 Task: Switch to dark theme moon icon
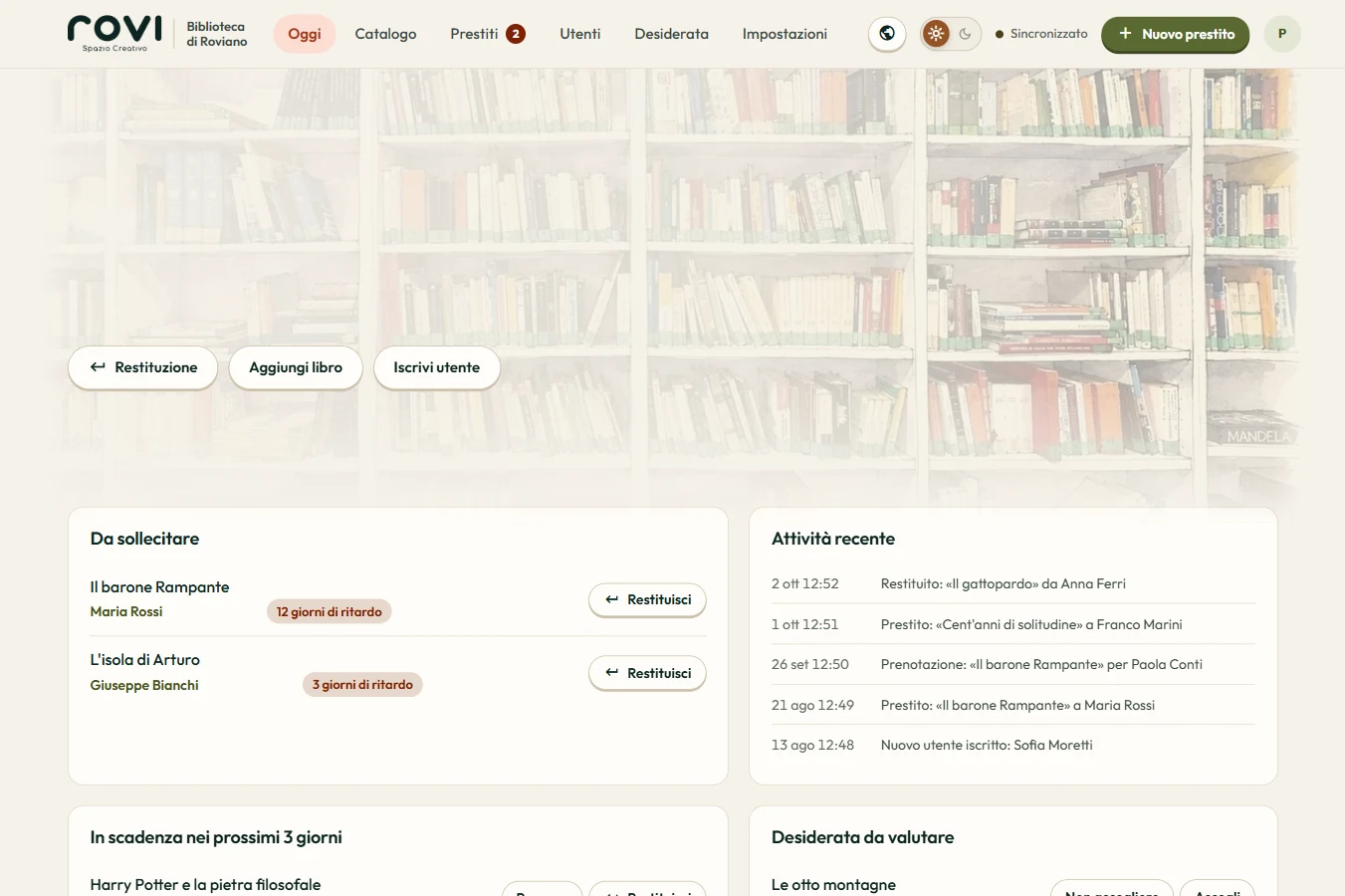click(965, 34)
